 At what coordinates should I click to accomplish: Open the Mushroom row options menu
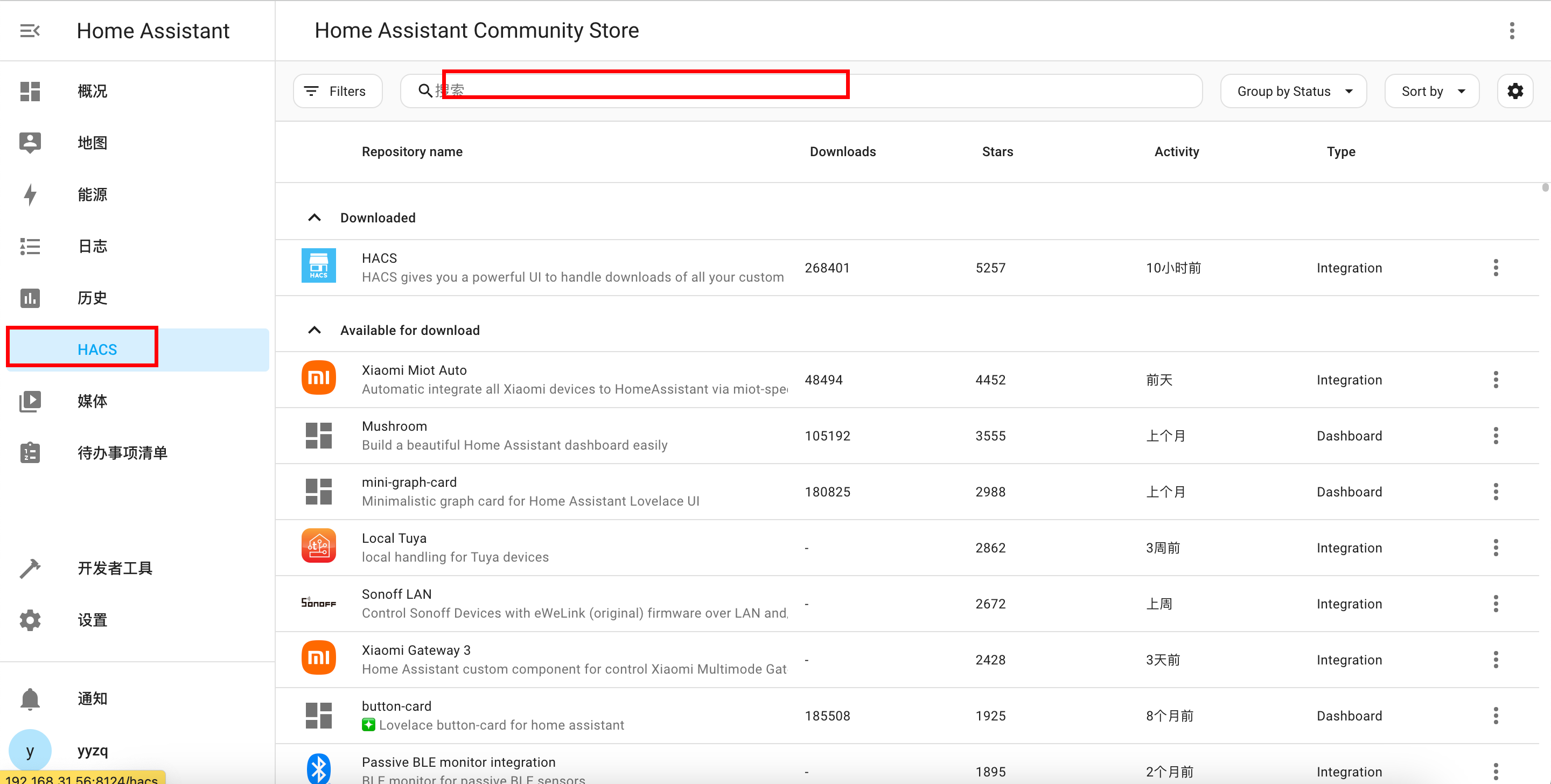[x=1496, y=436]
